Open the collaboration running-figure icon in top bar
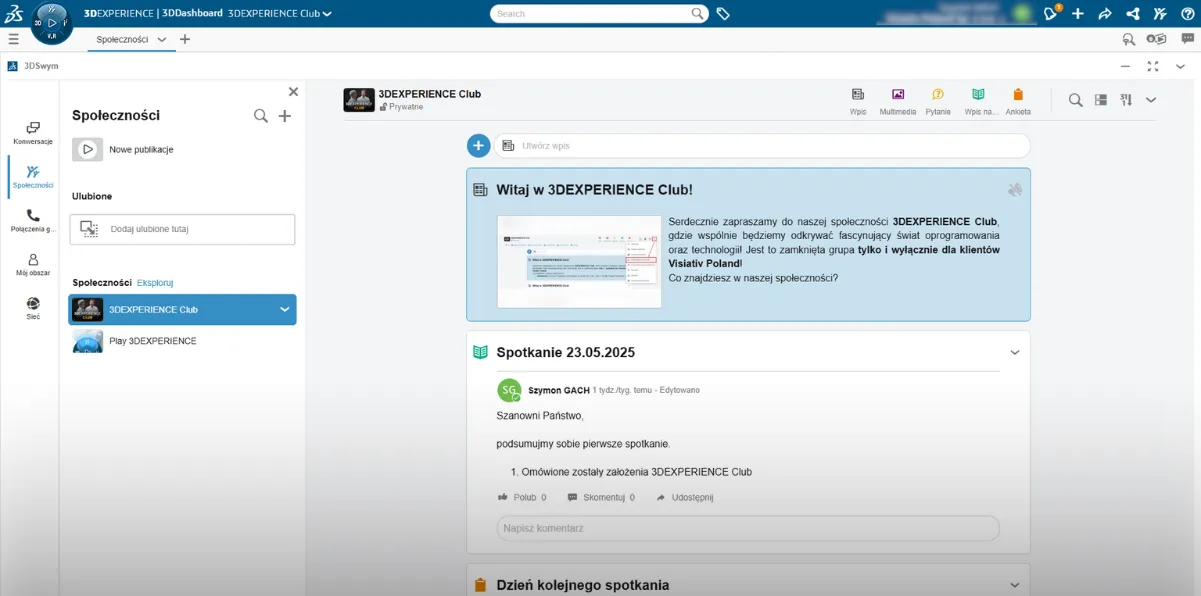 (x=1159, y=14)
